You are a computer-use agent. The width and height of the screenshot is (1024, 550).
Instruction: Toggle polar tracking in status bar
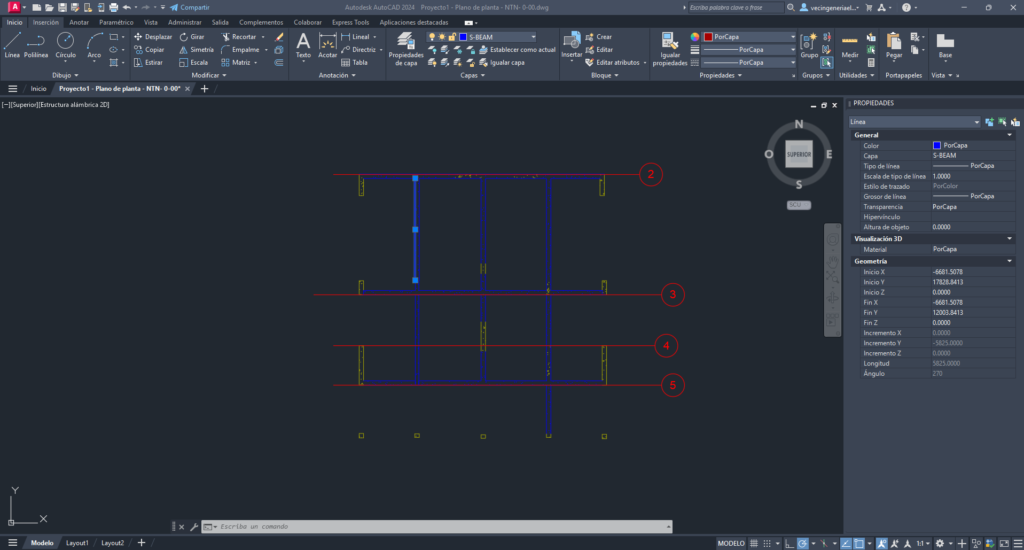click(803, 543)
